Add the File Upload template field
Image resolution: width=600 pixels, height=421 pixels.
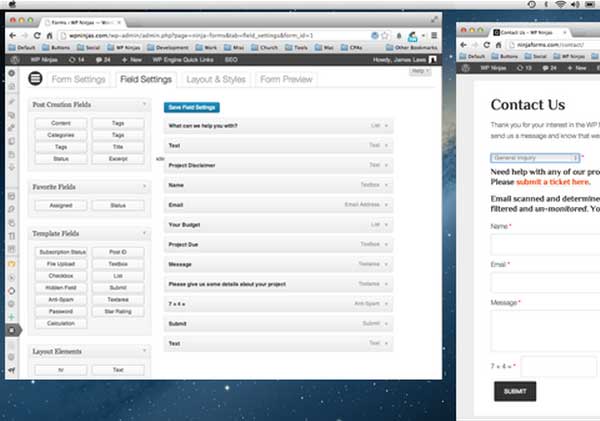pos(61,264)
